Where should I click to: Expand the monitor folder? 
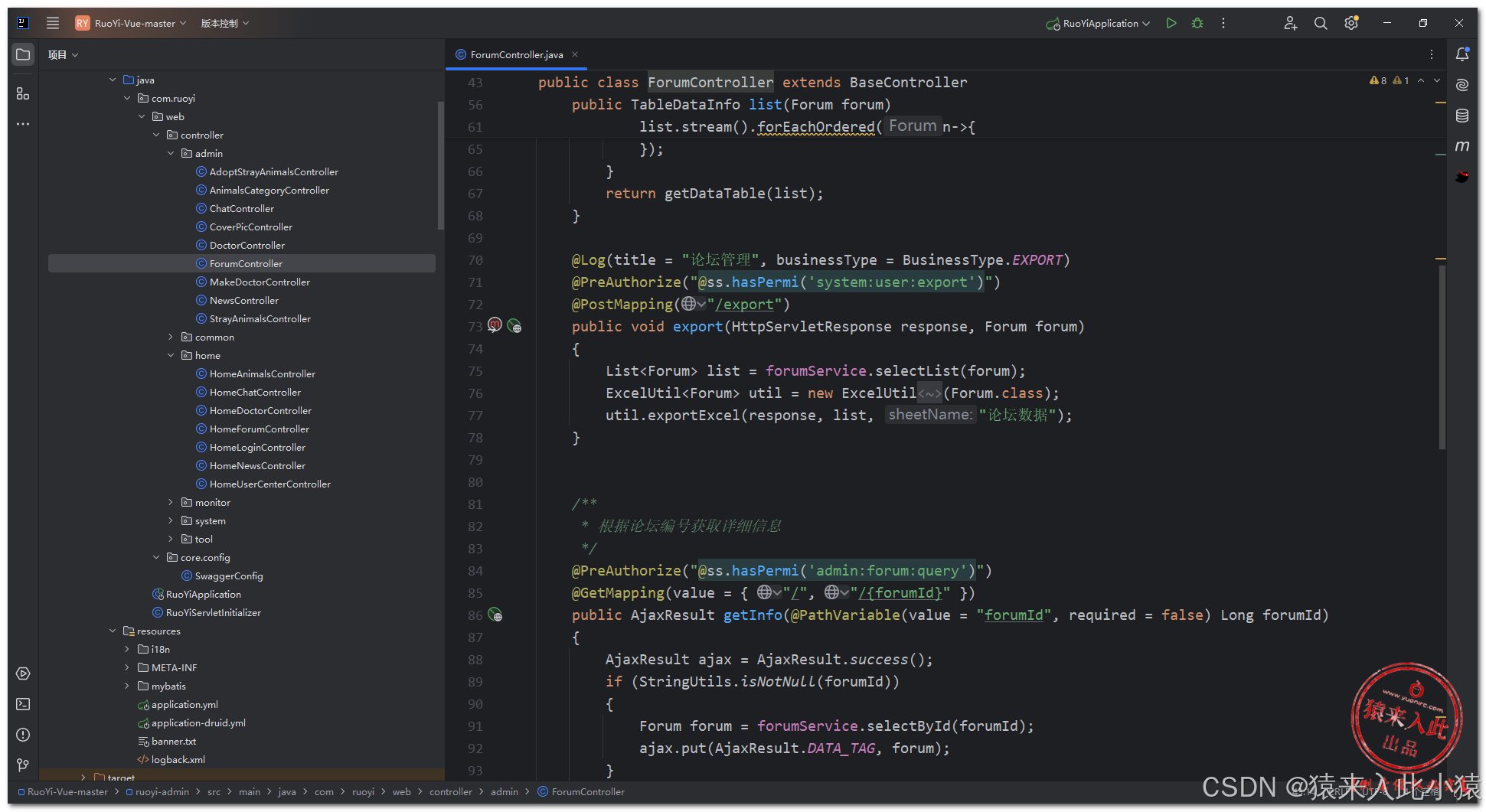tap(171, 502)
